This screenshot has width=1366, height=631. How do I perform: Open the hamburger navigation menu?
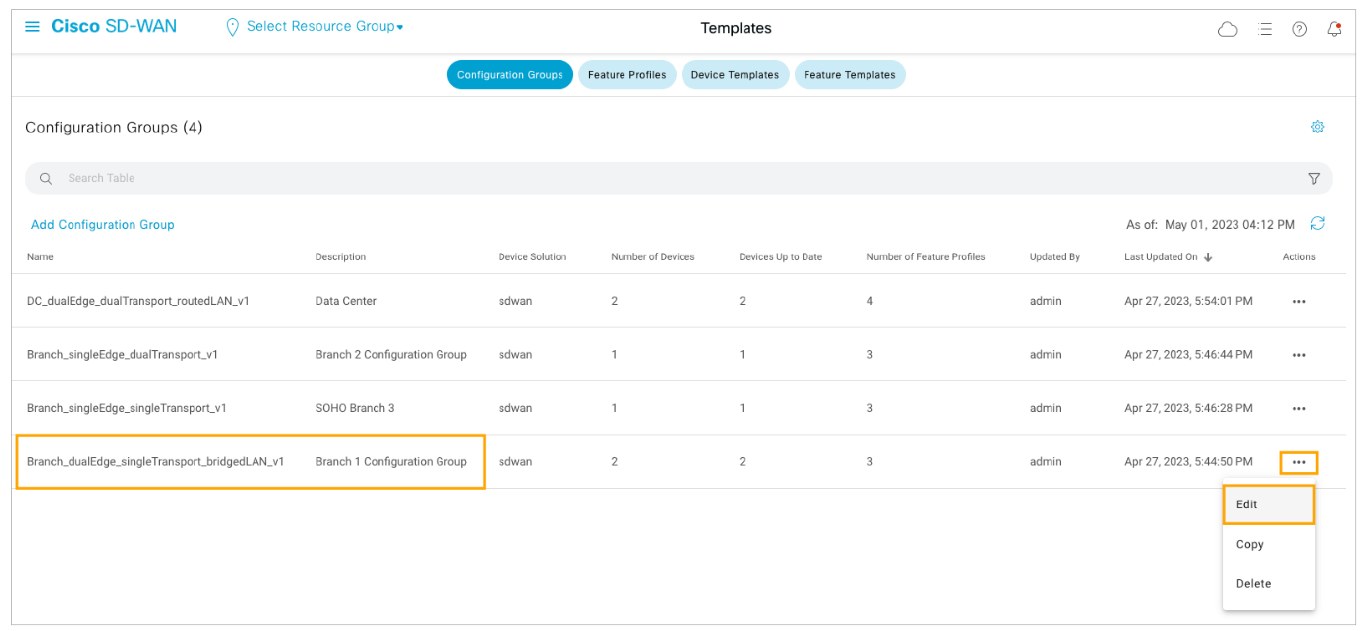point(32,27)
